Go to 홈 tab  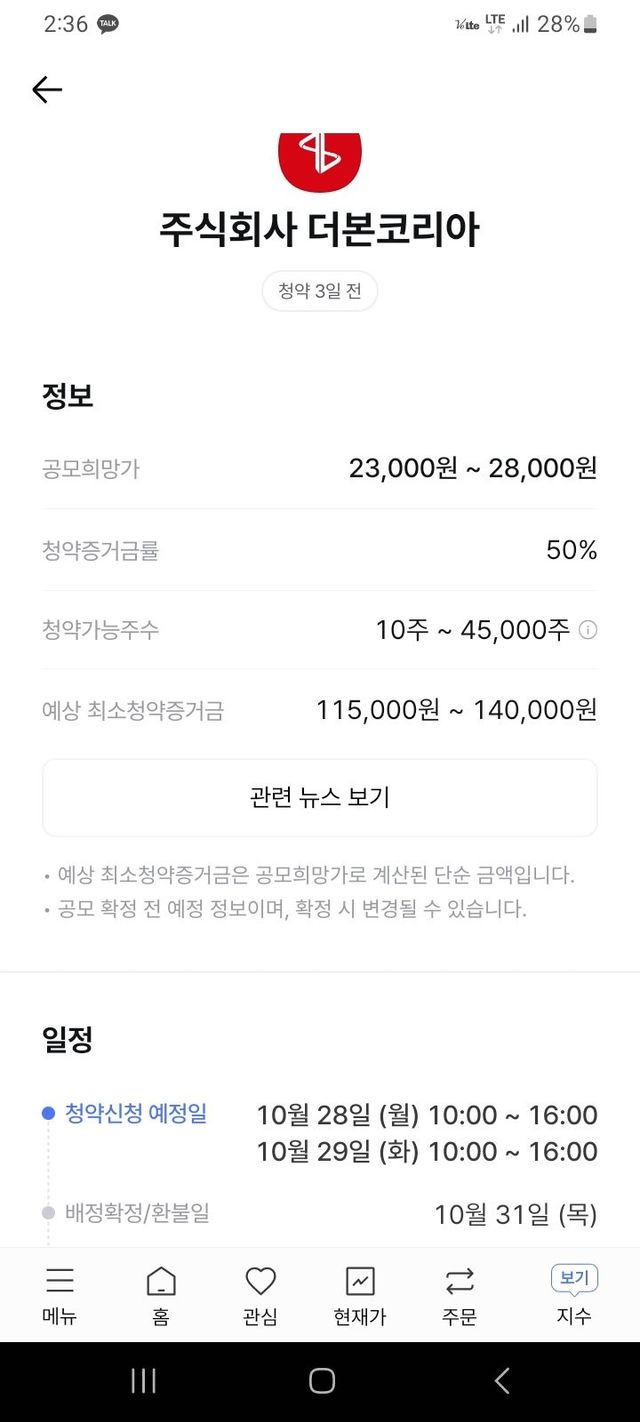tap(160, 1295)
